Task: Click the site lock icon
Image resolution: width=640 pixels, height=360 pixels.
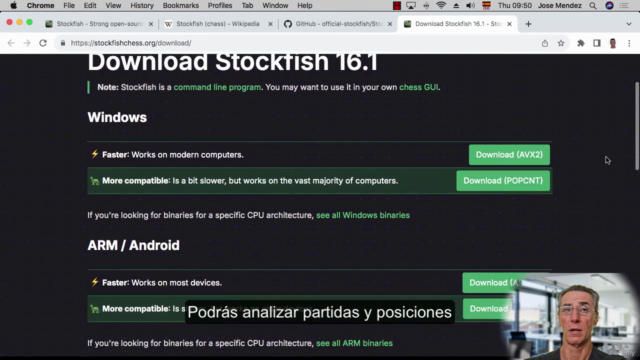Action: coord(63,43)
